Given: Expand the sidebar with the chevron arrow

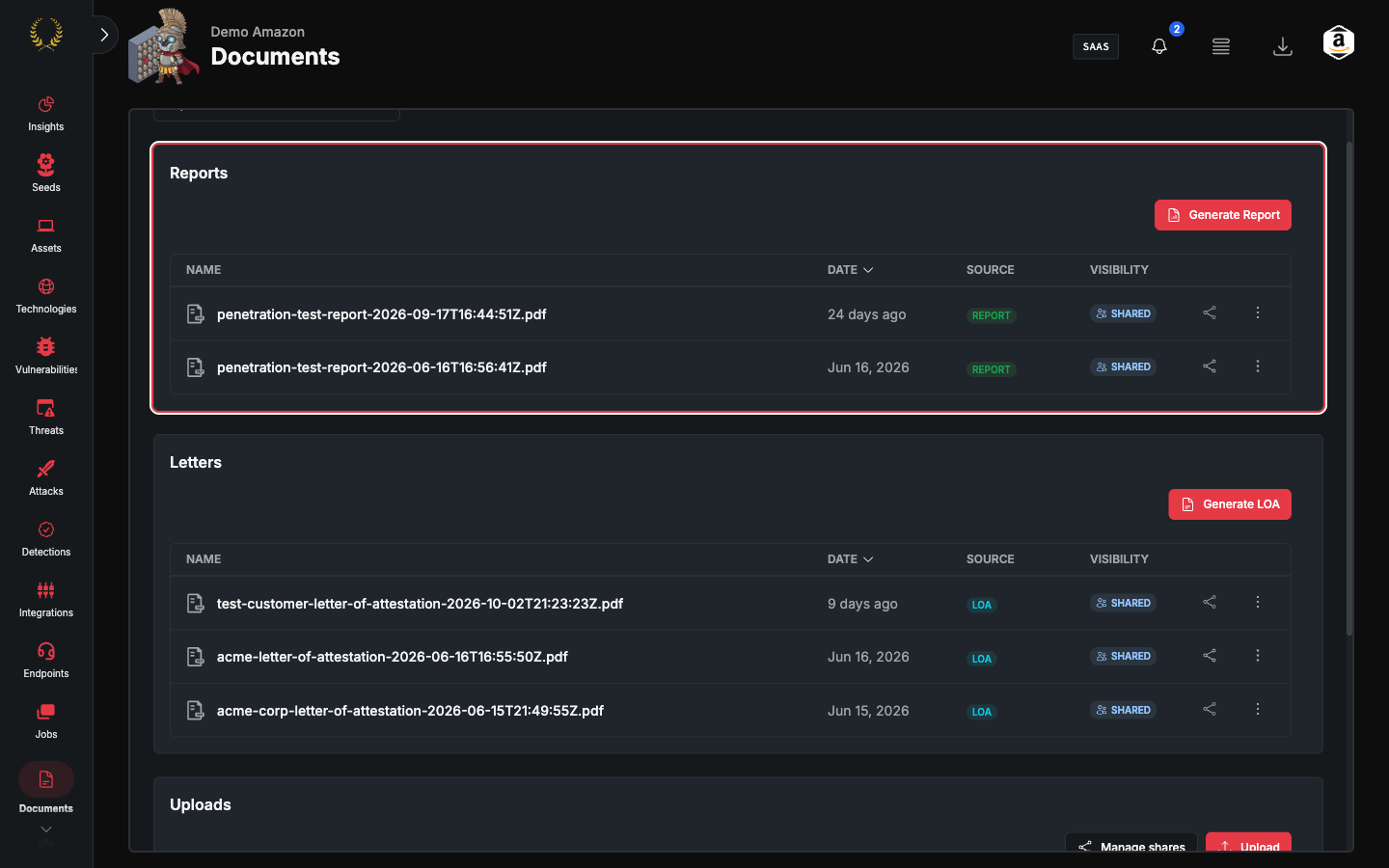Looking at the screenshot, I should pos(104,35).
